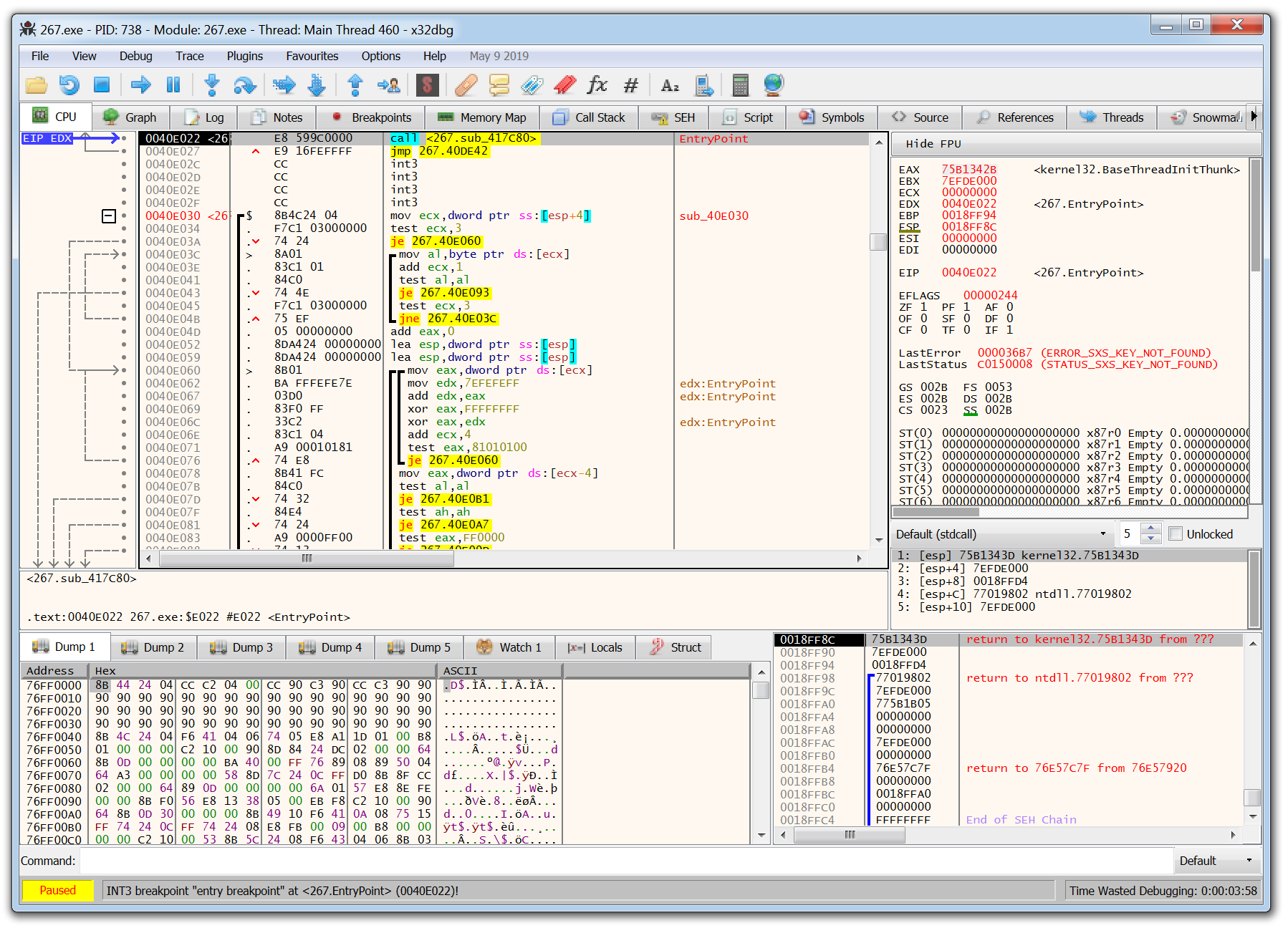Screen dimensions: 1288x928
Task: Add a comment using the speech-bubble icon
Action: 499,84
